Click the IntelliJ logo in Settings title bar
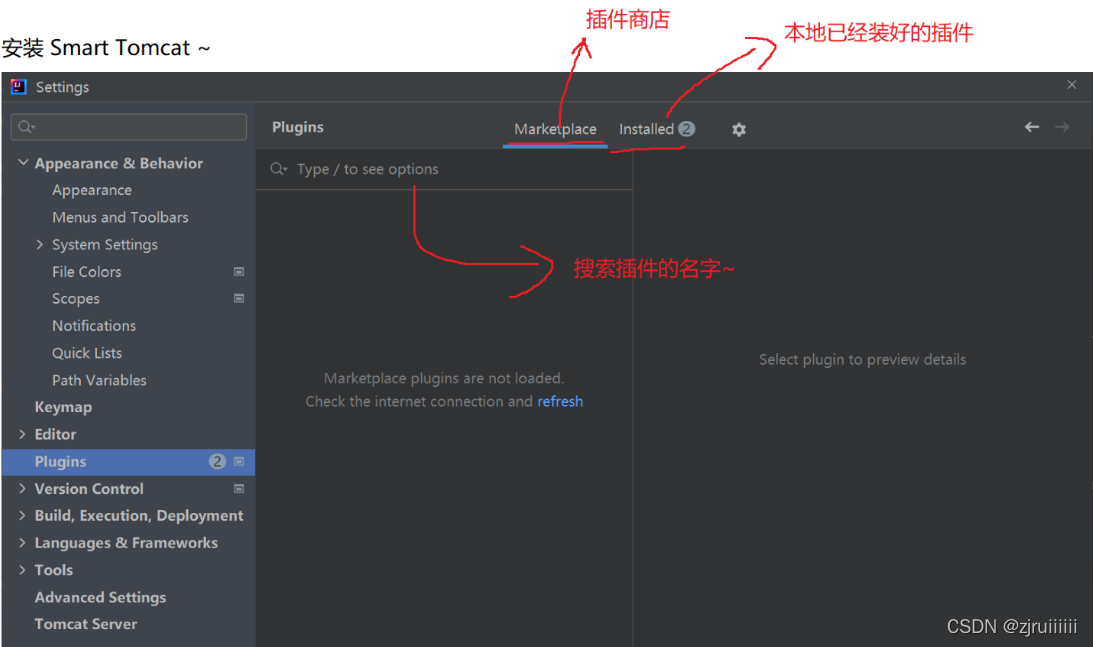 point(19,86)
